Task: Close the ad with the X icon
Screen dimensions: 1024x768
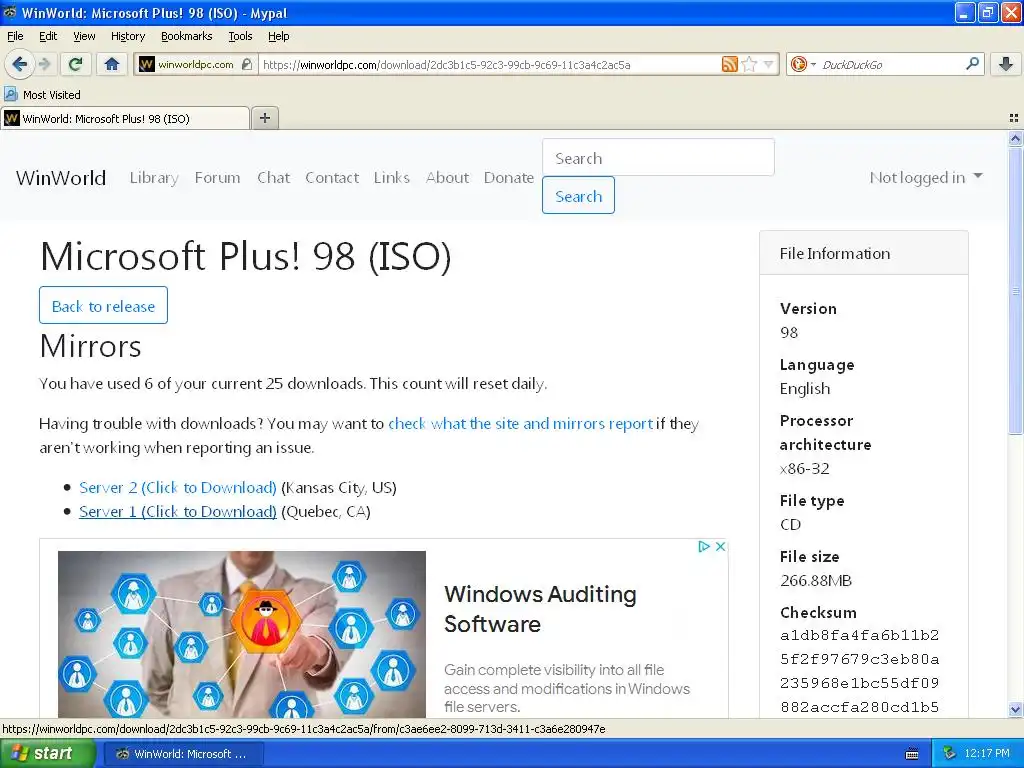Action: [720, 546]
